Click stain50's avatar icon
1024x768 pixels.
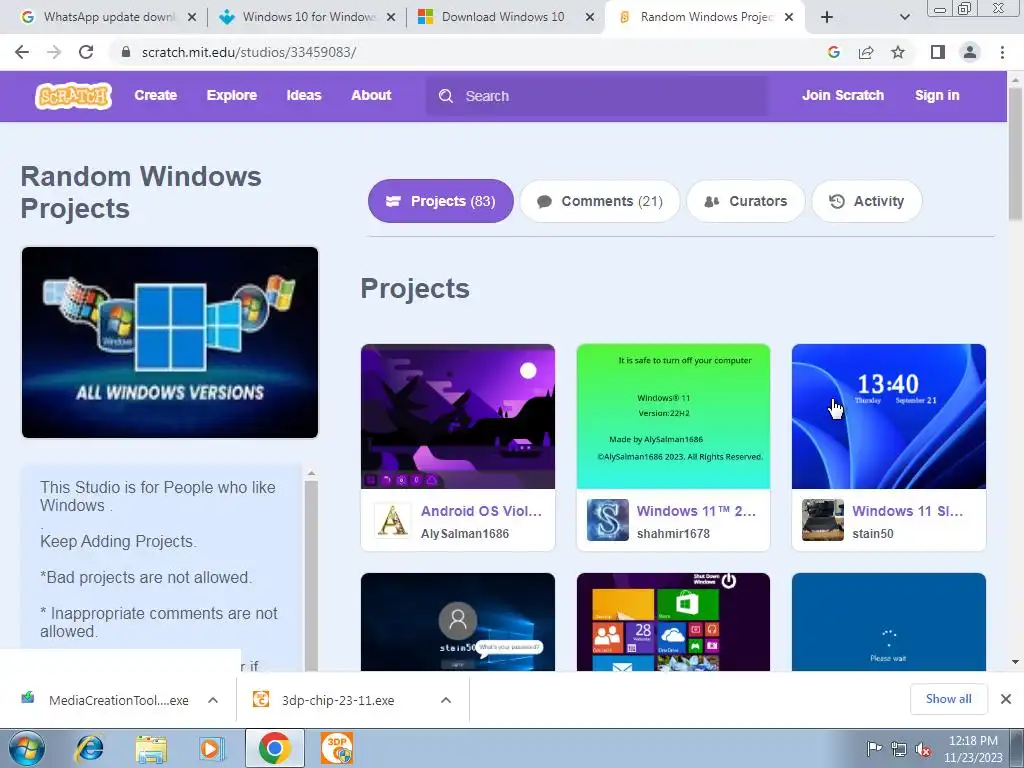click(x=823, y=520)
